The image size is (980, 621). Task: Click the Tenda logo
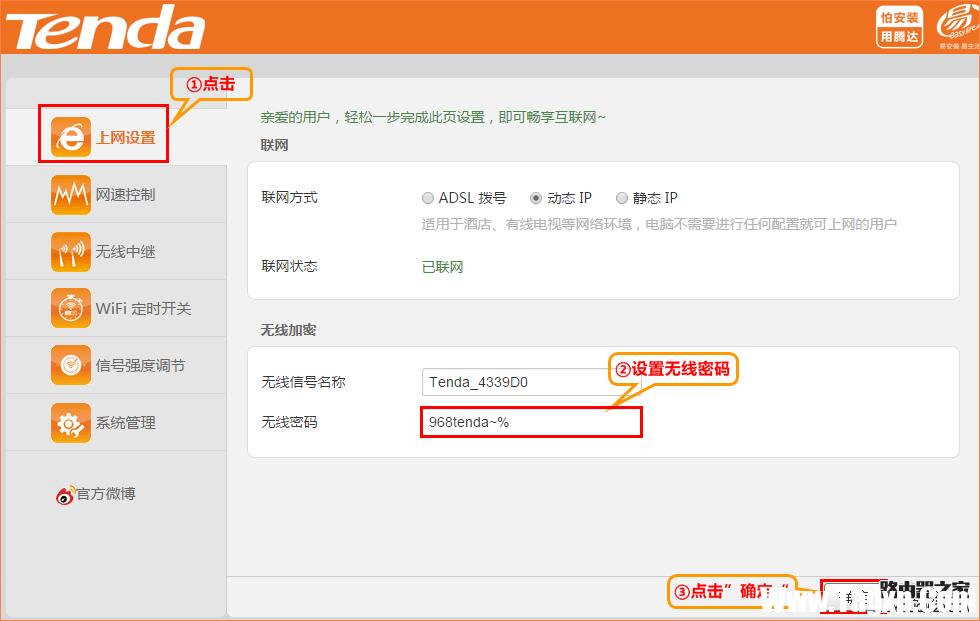(105, 27)
